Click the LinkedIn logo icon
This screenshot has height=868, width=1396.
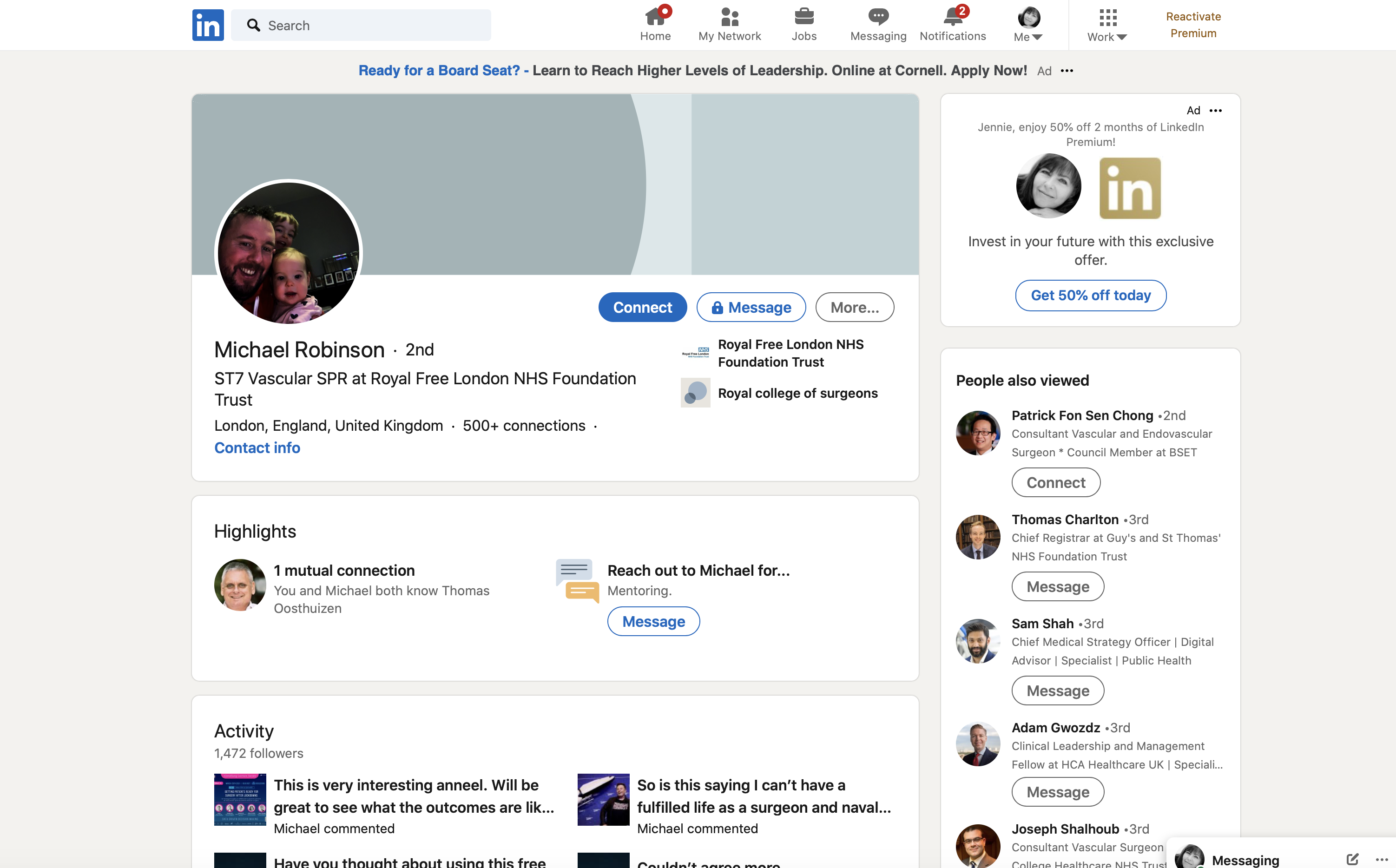(208, 25)
